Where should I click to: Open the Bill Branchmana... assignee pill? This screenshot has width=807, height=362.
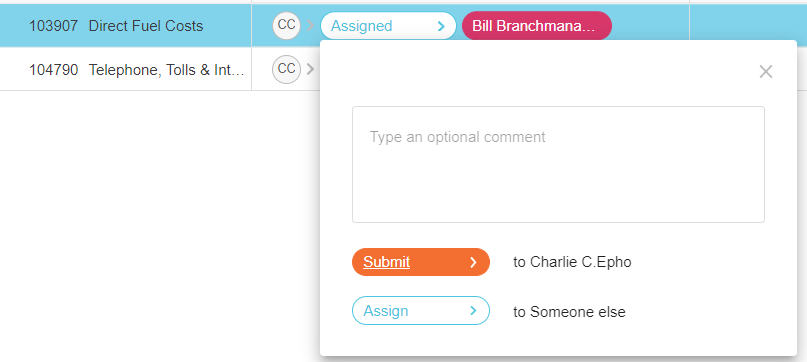pyautogui.click(x=537, y=26)
